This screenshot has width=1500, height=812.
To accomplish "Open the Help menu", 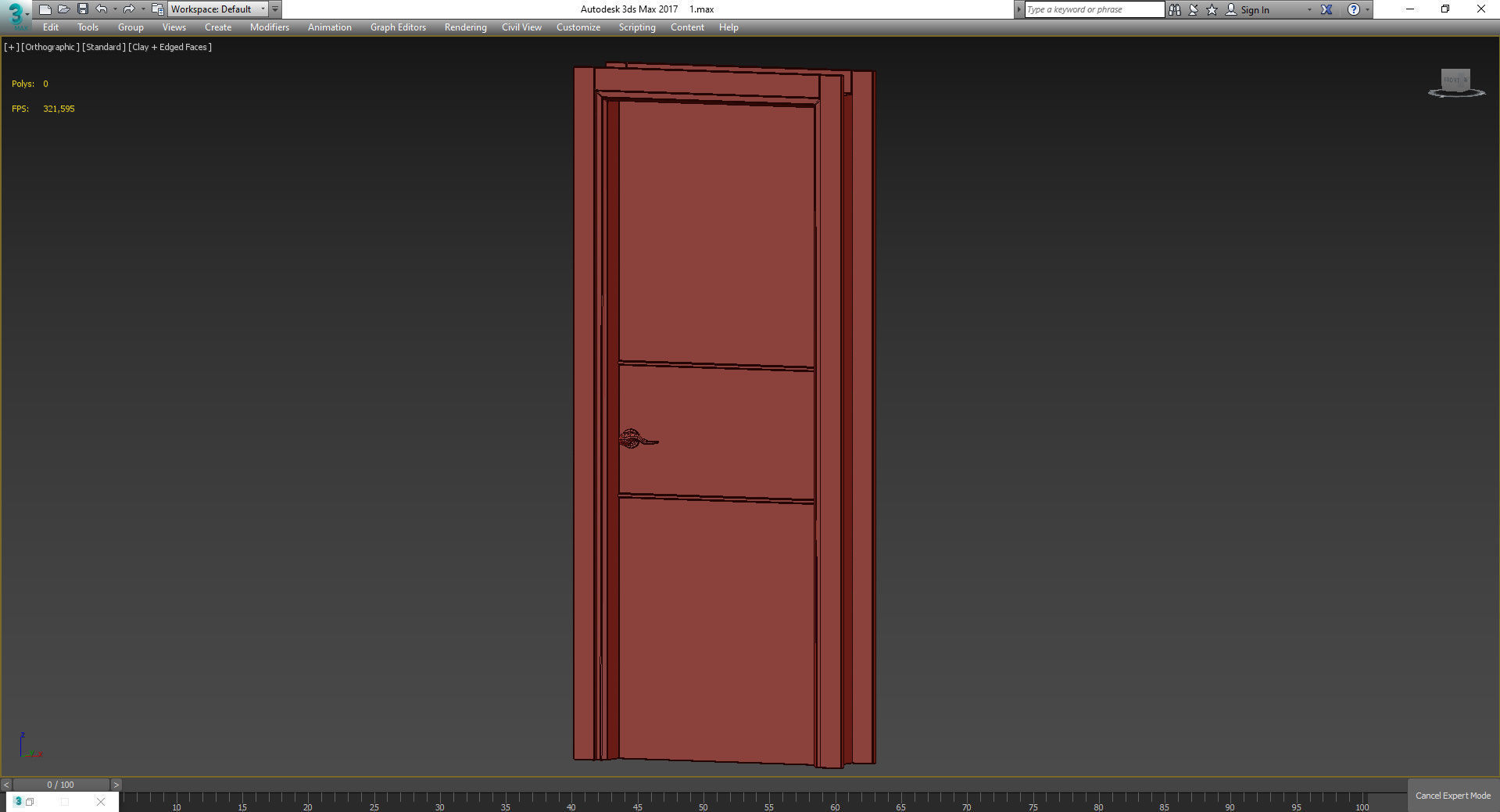I will click(729, 27).
